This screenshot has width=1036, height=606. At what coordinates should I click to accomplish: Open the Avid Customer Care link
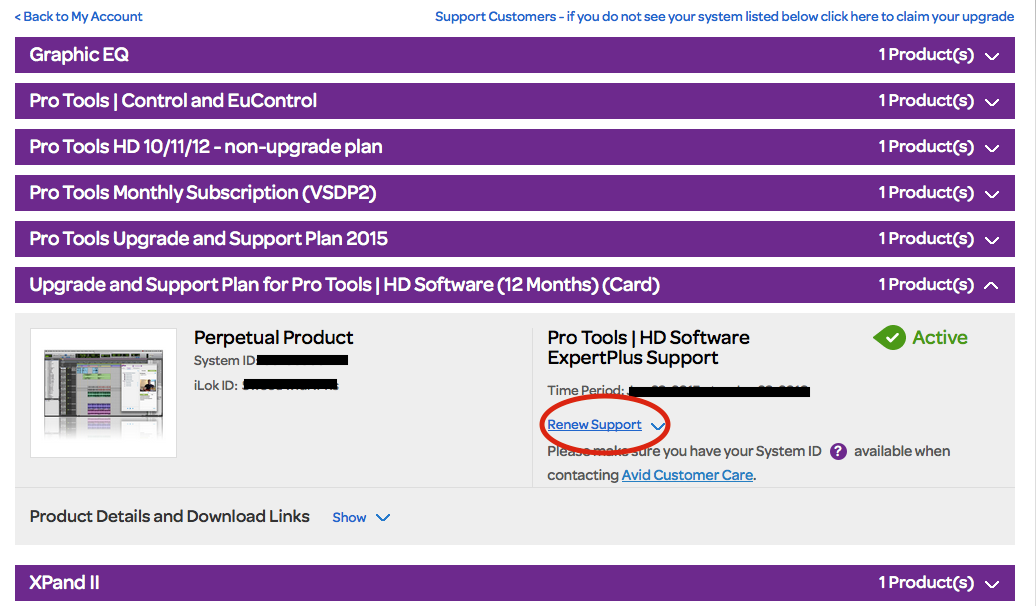[687, 475]
